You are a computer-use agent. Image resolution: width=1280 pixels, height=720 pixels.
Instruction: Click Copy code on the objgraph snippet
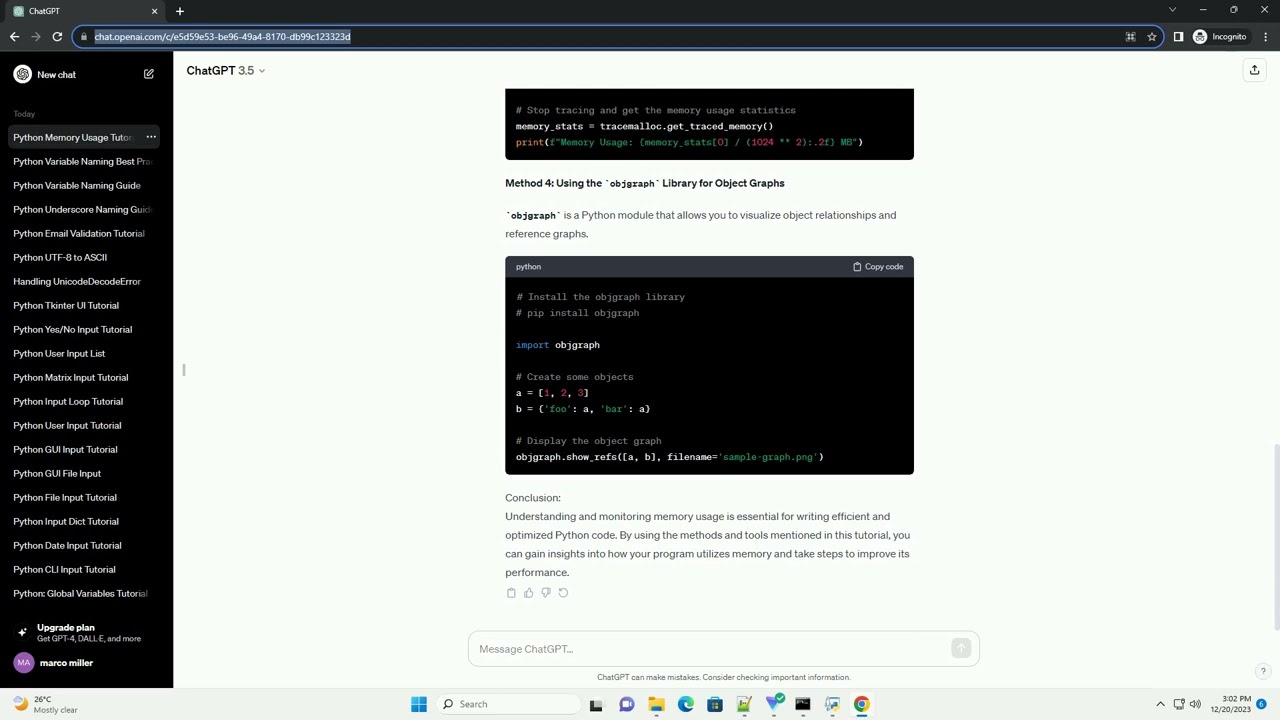pos(878,267)
